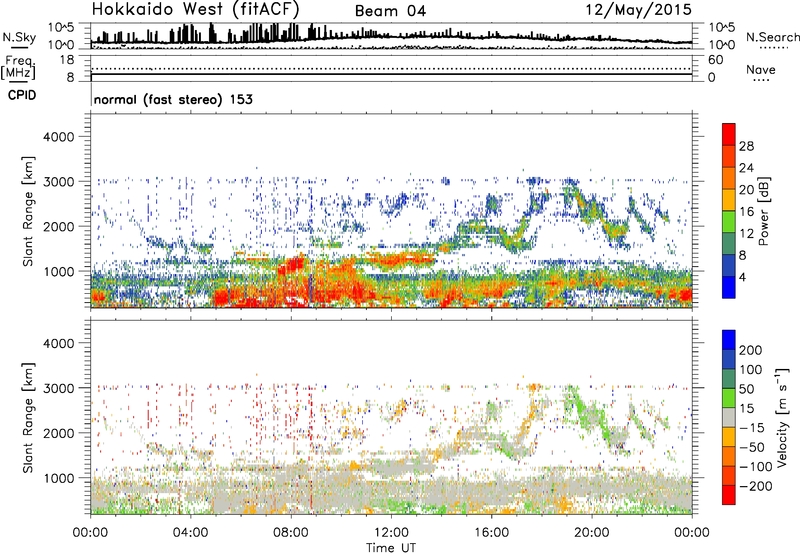Click the '04:00' time axis tick label
Screen dimensions: 800x554
(191, 533)
